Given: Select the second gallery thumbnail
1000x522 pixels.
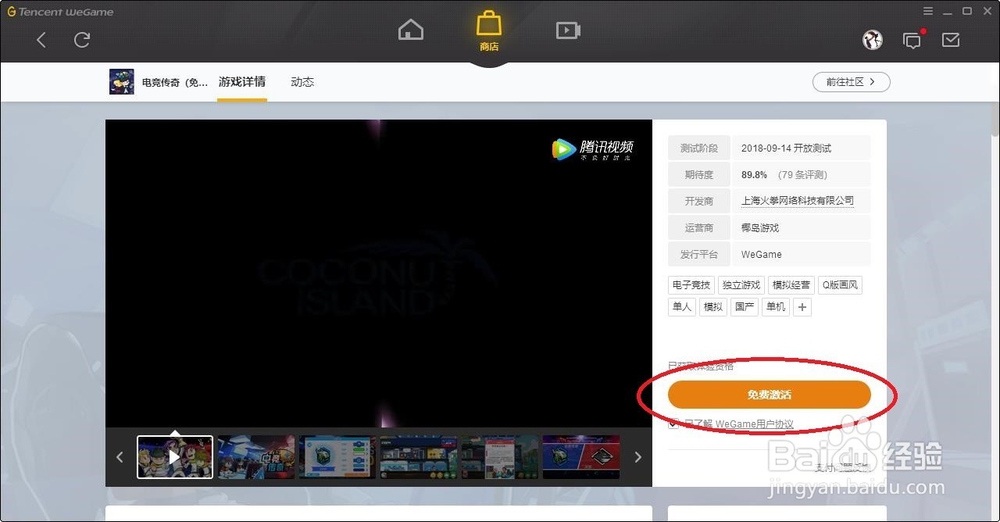Looking at the screenshot, I should (256, 457).
